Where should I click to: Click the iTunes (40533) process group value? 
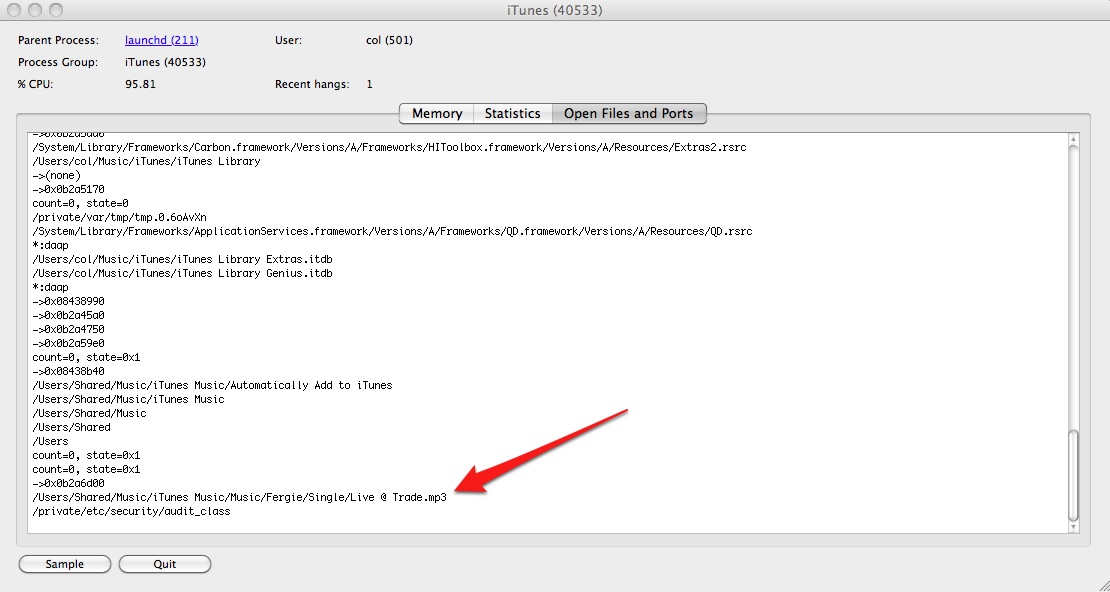166,62
